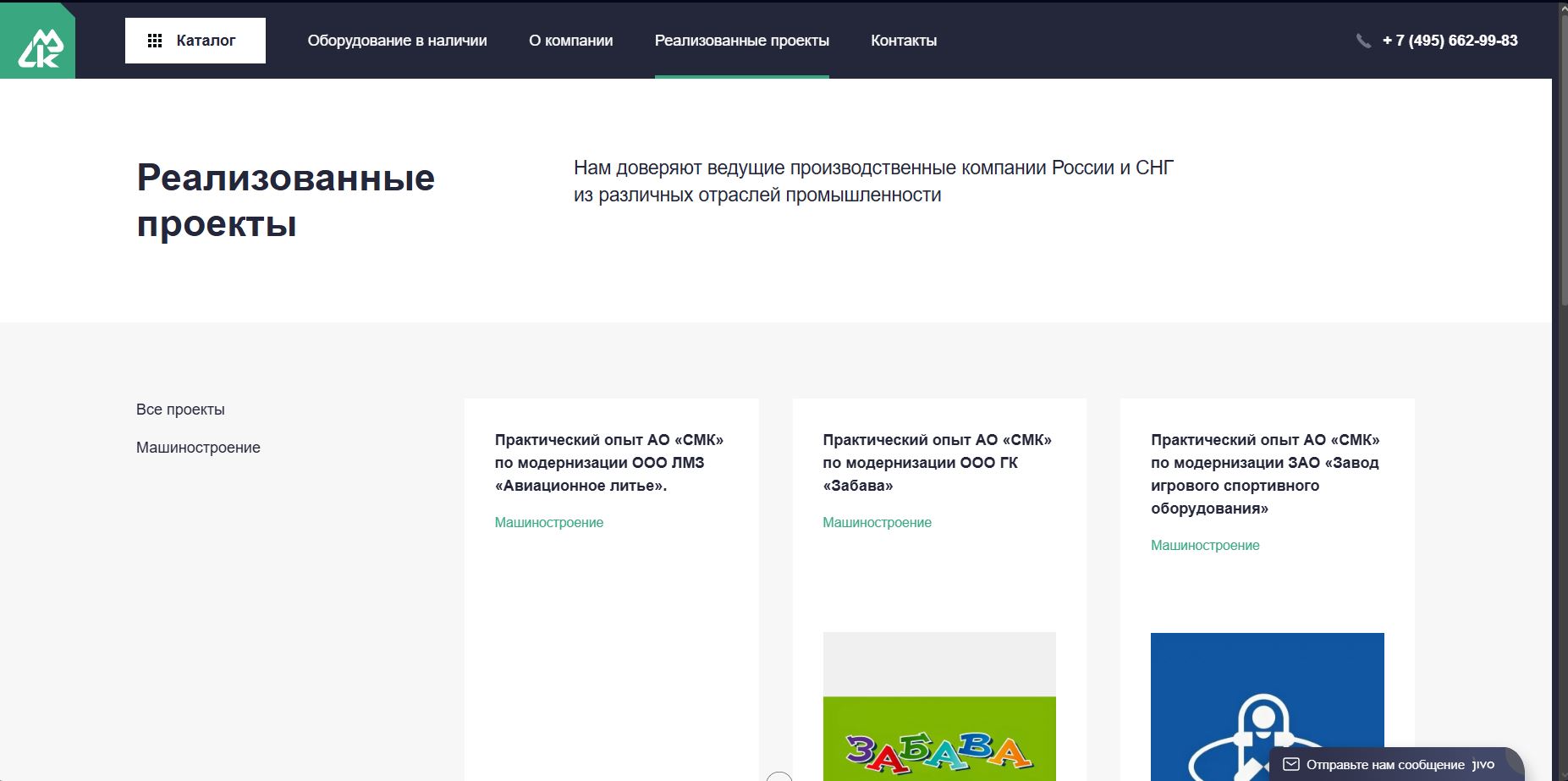Click the Машиностроение tag under the Авиационное литье card

click(x=549, y=523)
